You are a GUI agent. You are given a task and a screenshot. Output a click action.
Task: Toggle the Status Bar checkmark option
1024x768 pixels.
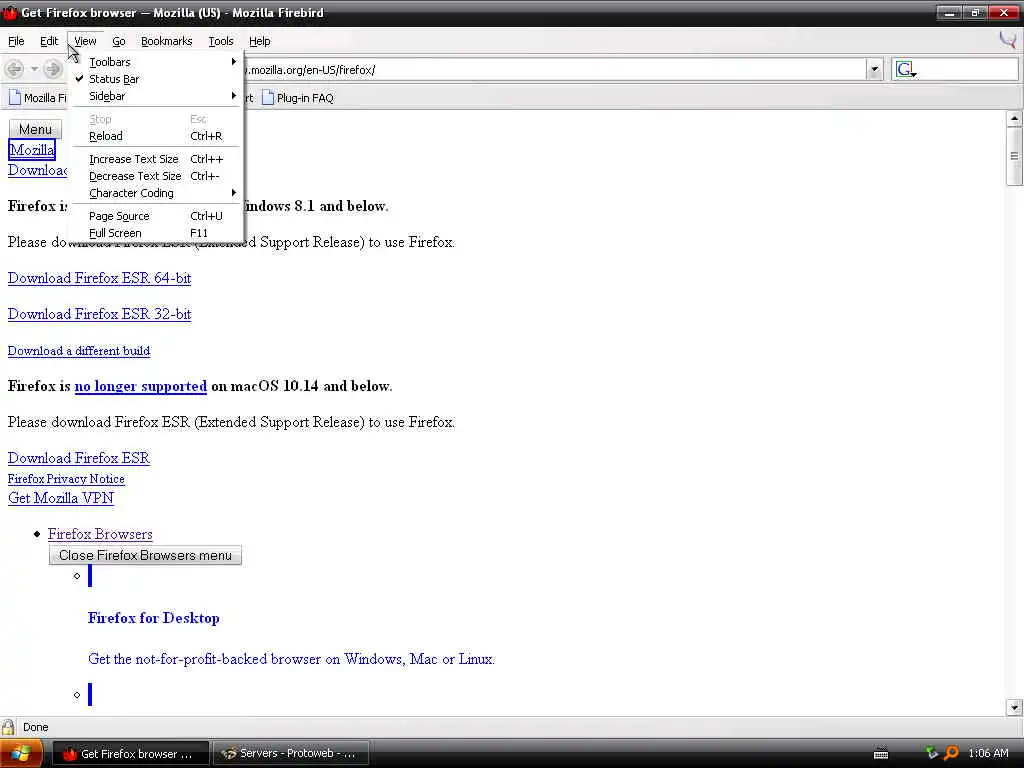click(x=157, y=79)
